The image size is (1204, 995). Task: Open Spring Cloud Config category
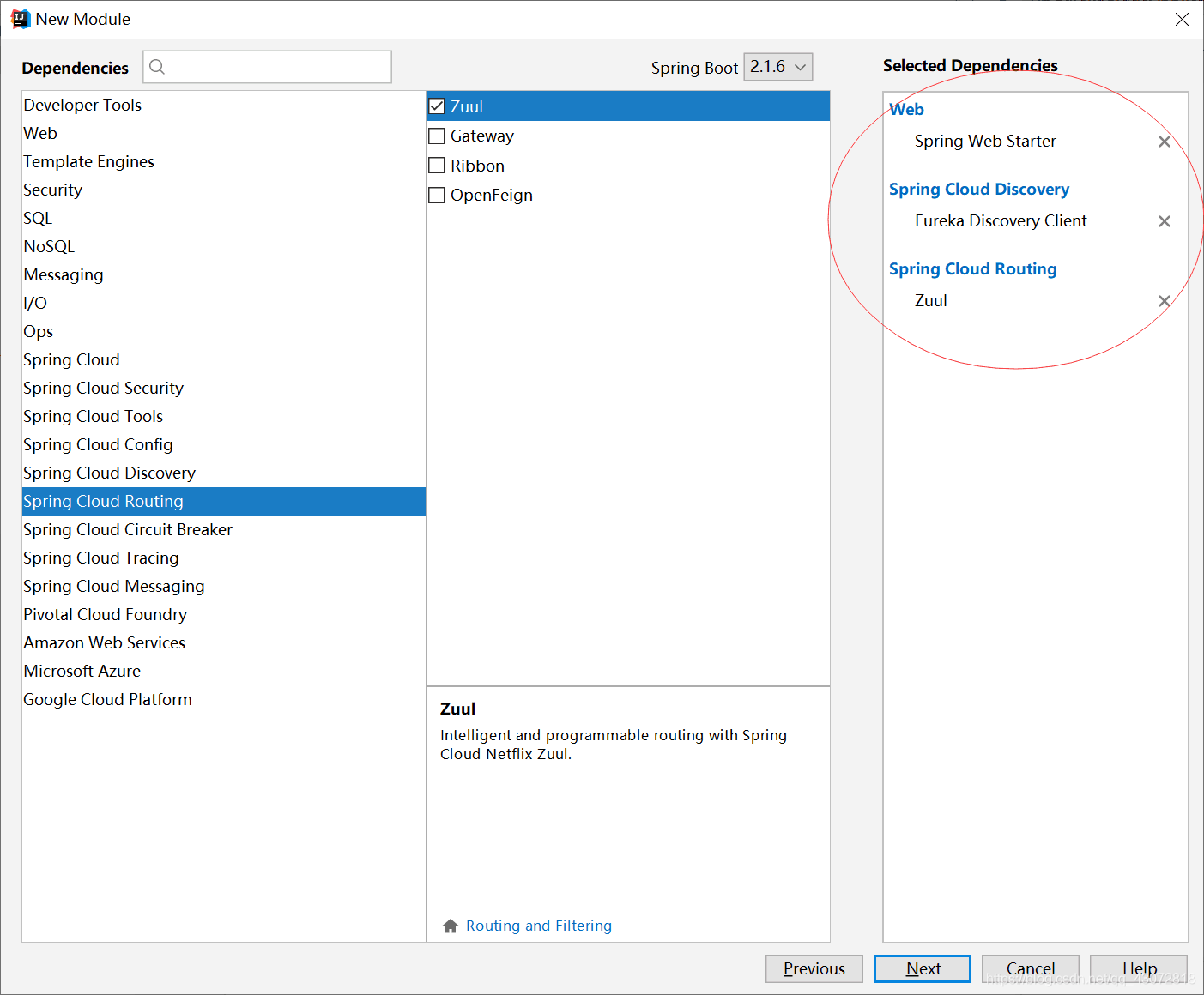[224, 444]
